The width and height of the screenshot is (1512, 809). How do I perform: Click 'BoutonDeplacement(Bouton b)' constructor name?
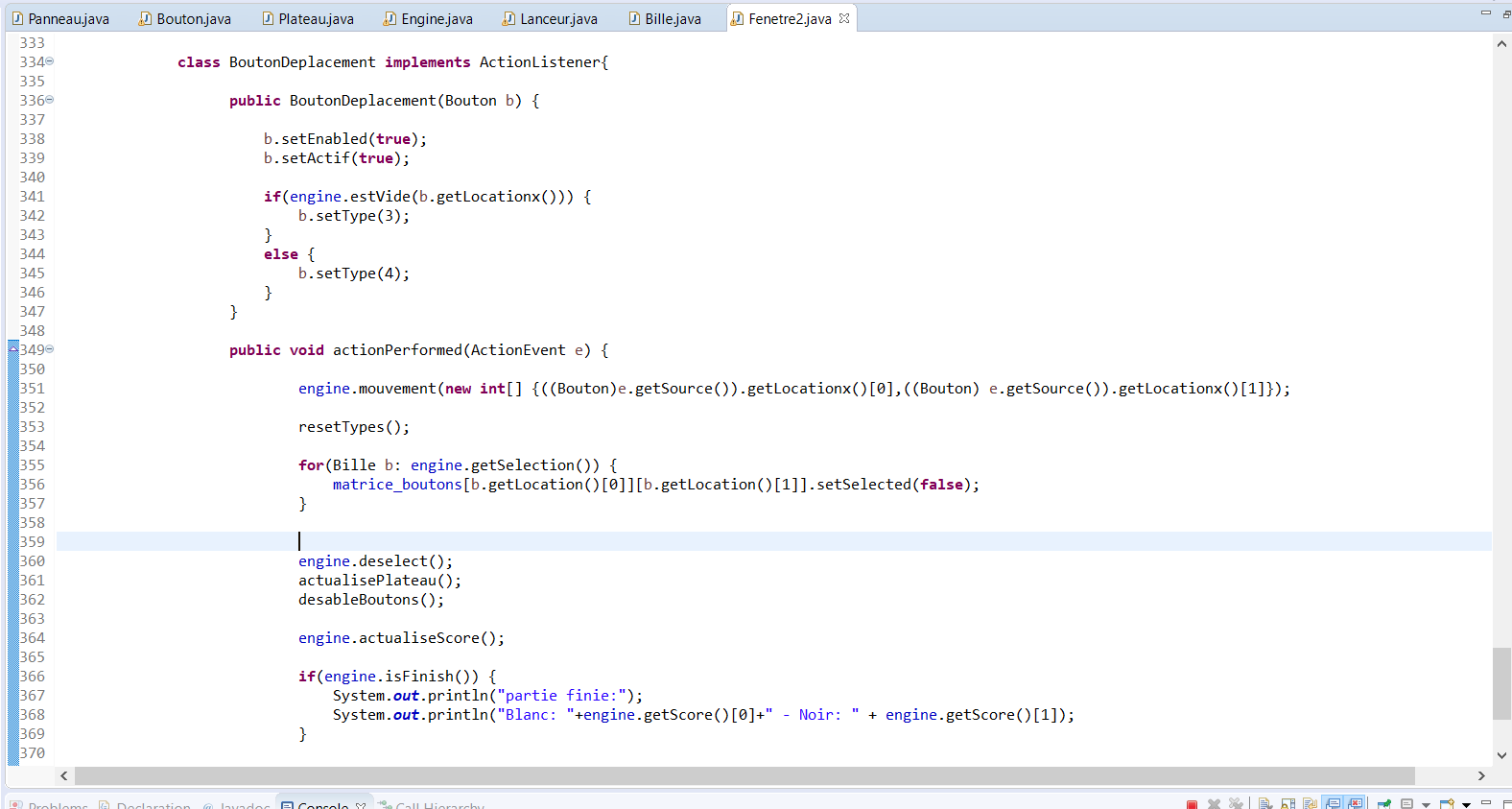pyautogui.click(x=406, y=100)
